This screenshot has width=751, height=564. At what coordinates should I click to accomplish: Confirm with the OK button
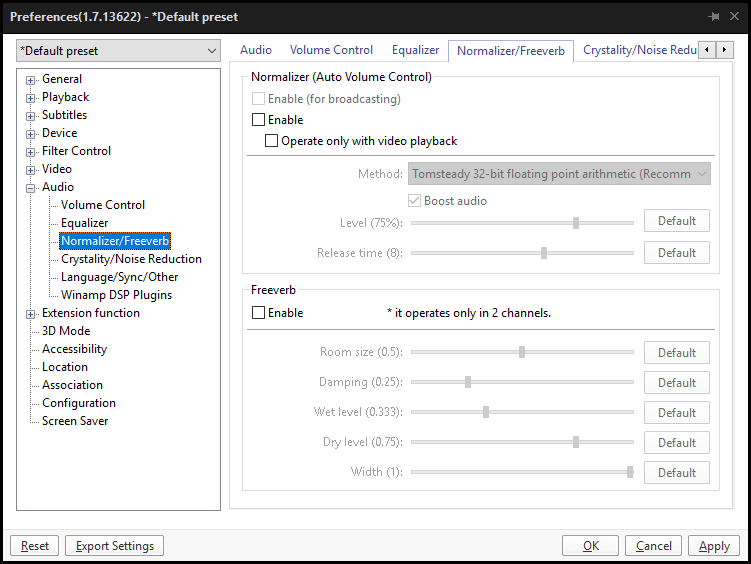pyautogui.click(x=591, y=546)
